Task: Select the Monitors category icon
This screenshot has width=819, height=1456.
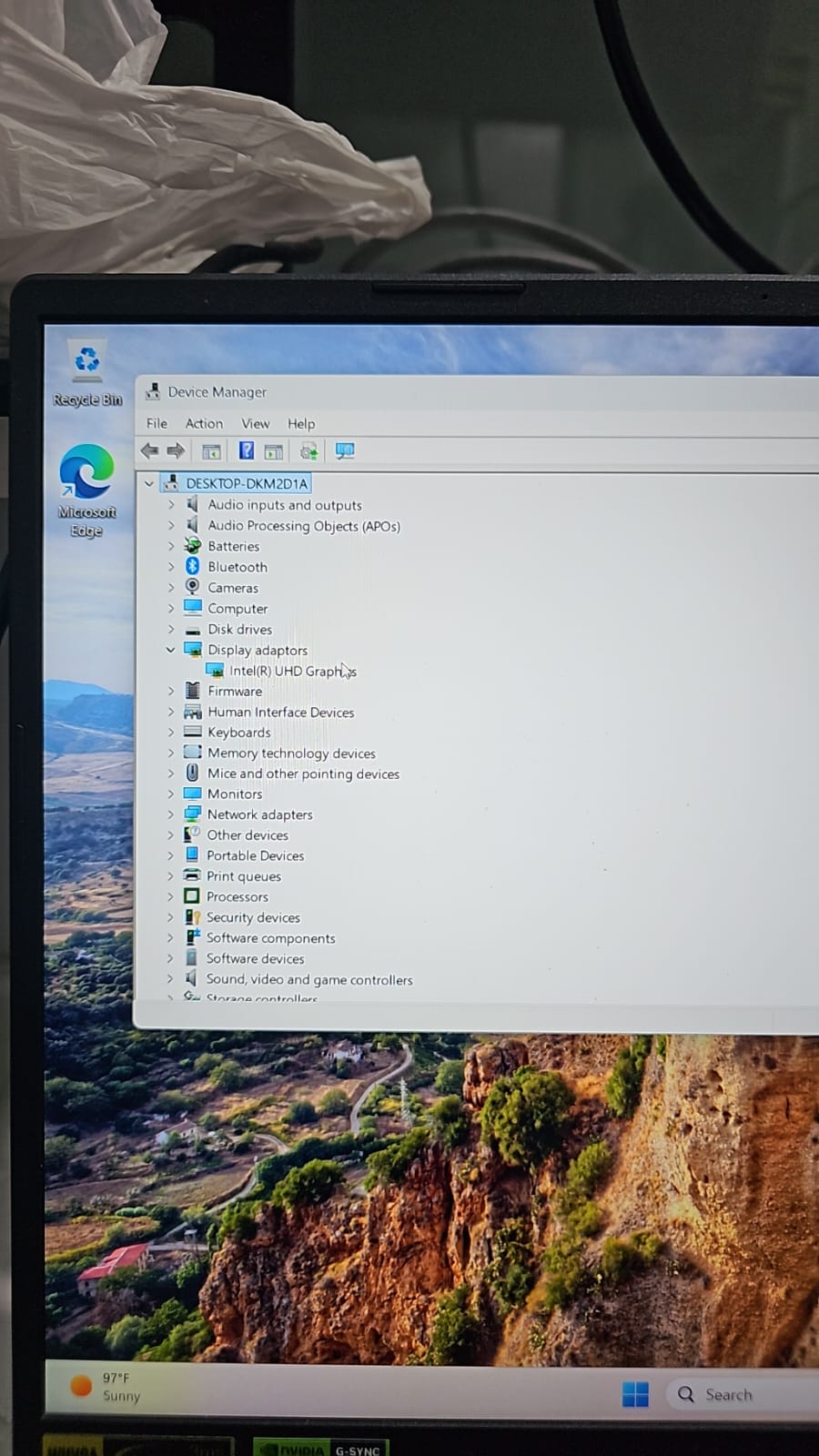Action: pyautogui.click(x=192, y=794)
